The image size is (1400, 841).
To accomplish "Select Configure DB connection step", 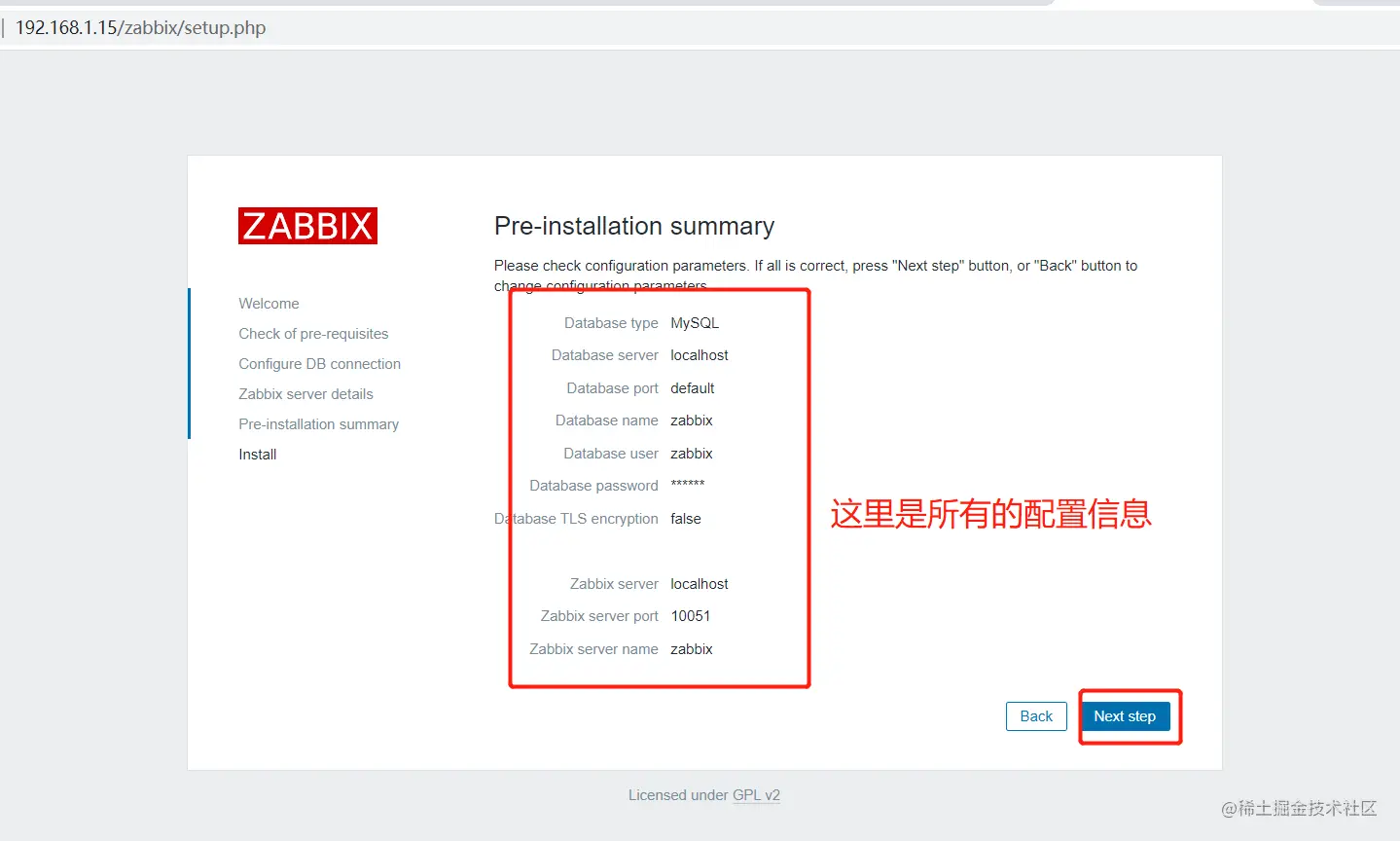I will 319,364.
